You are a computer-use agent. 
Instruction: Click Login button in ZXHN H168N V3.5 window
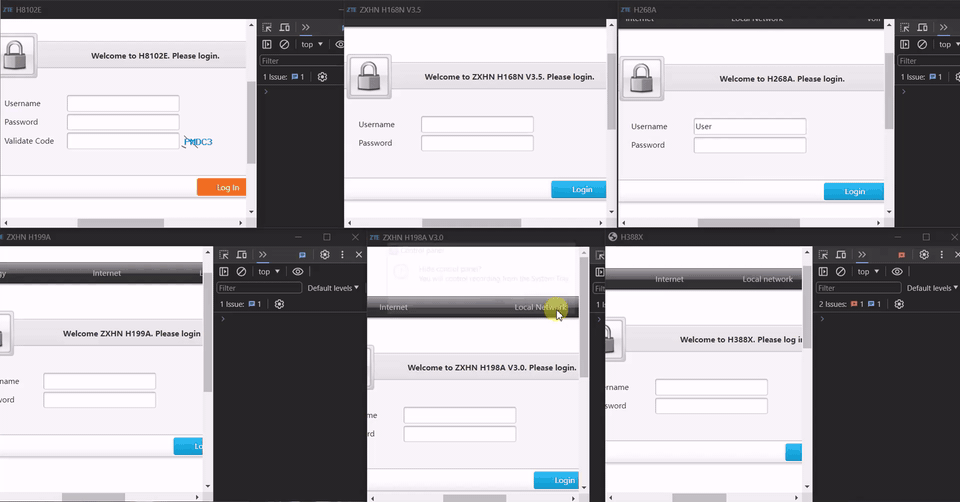pyautogui.click(x=579, y=190)
